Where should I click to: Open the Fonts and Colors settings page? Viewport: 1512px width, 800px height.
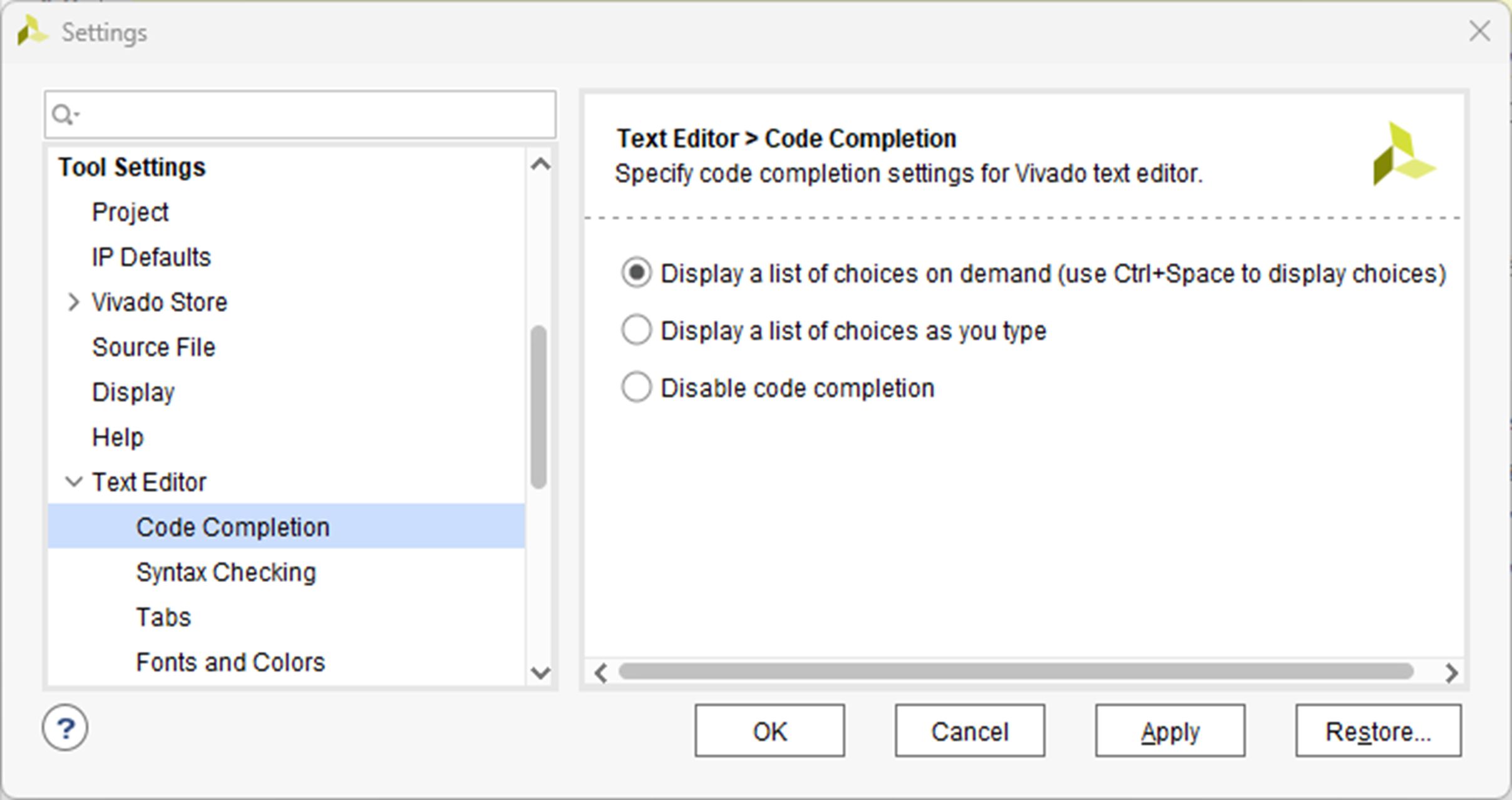pyautogui.click(x=230, y=662)
